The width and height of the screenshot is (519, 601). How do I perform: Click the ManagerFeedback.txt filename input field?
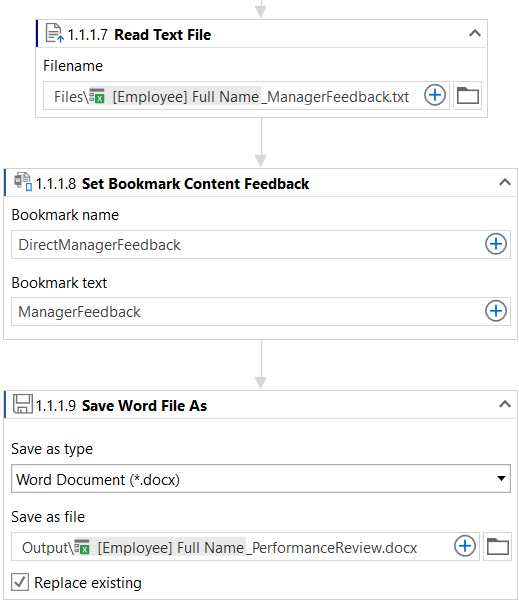231,96
